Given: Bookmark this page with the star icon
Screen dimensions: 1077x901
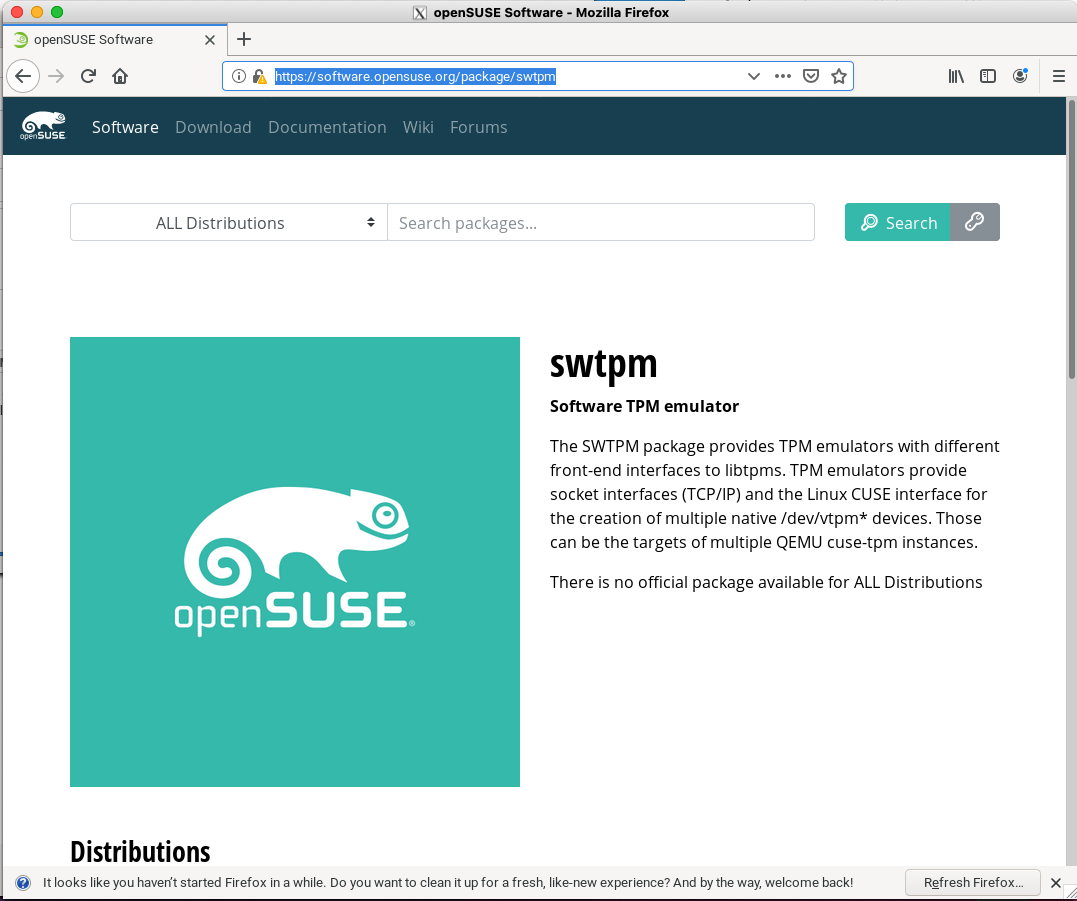Looking at the screenshot, I should point(839,76).
